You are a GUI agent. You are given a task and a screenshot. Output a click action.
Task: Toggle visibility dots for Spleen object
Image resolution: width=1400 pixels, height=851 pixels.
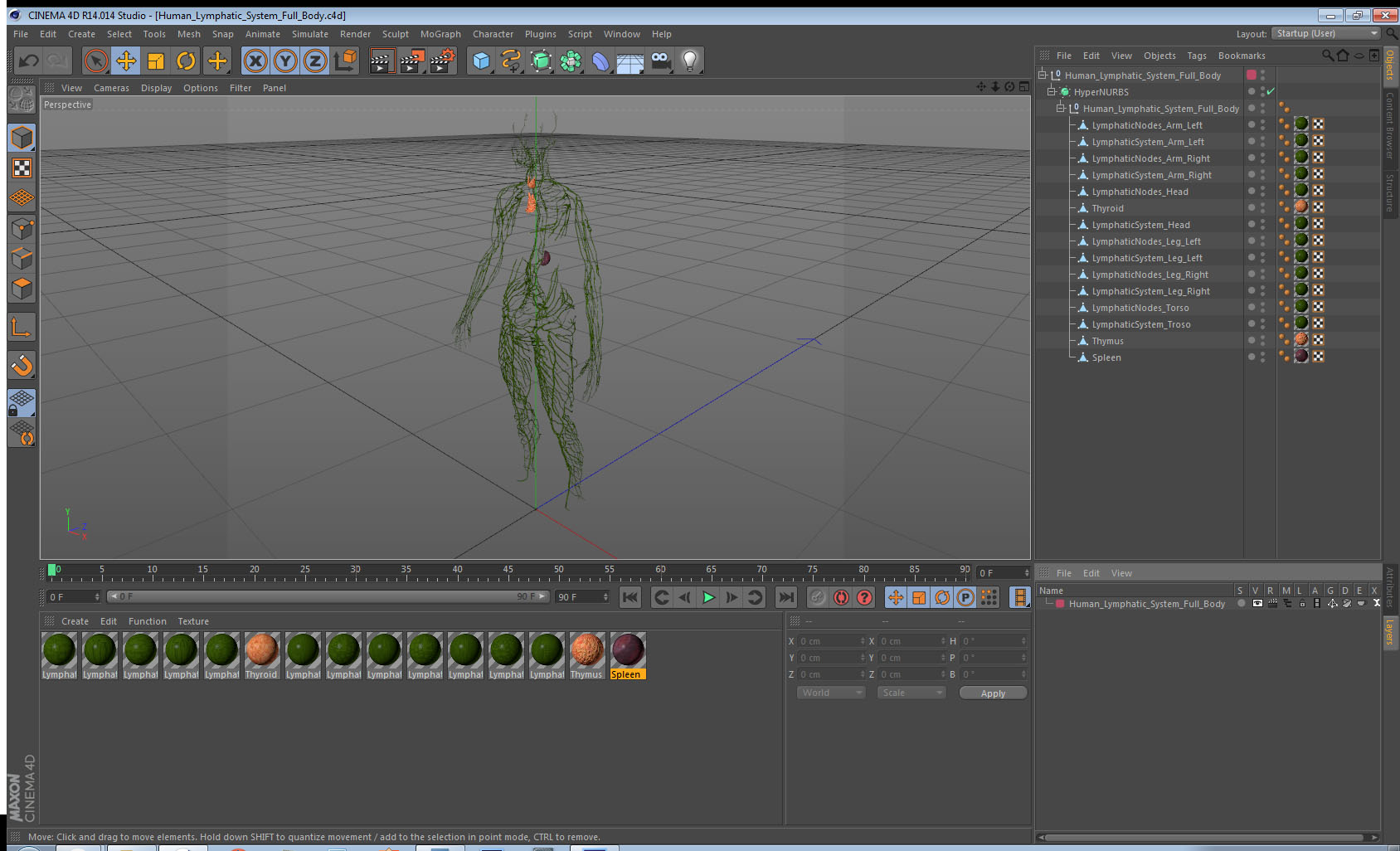[1262, 357]
